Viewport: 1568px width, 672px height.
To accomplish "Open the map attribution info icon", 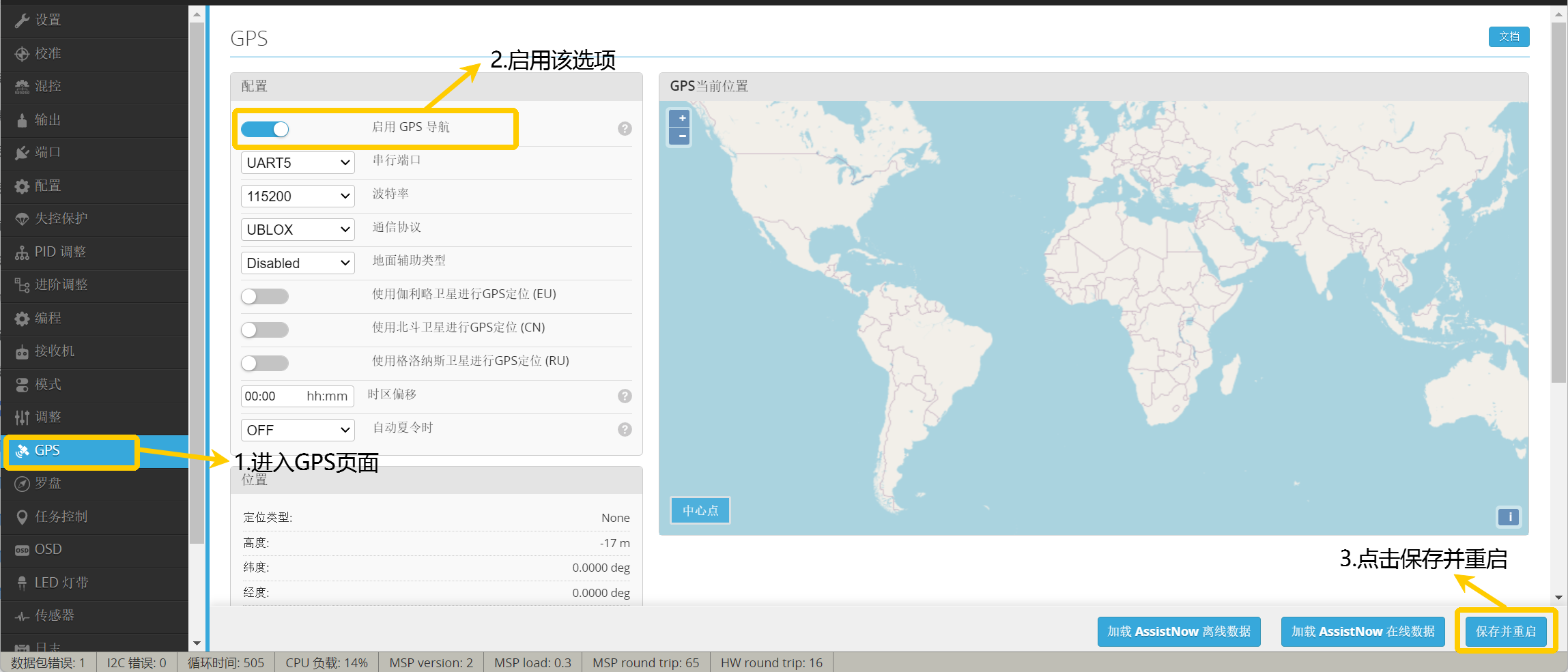I will (1509, 517).
